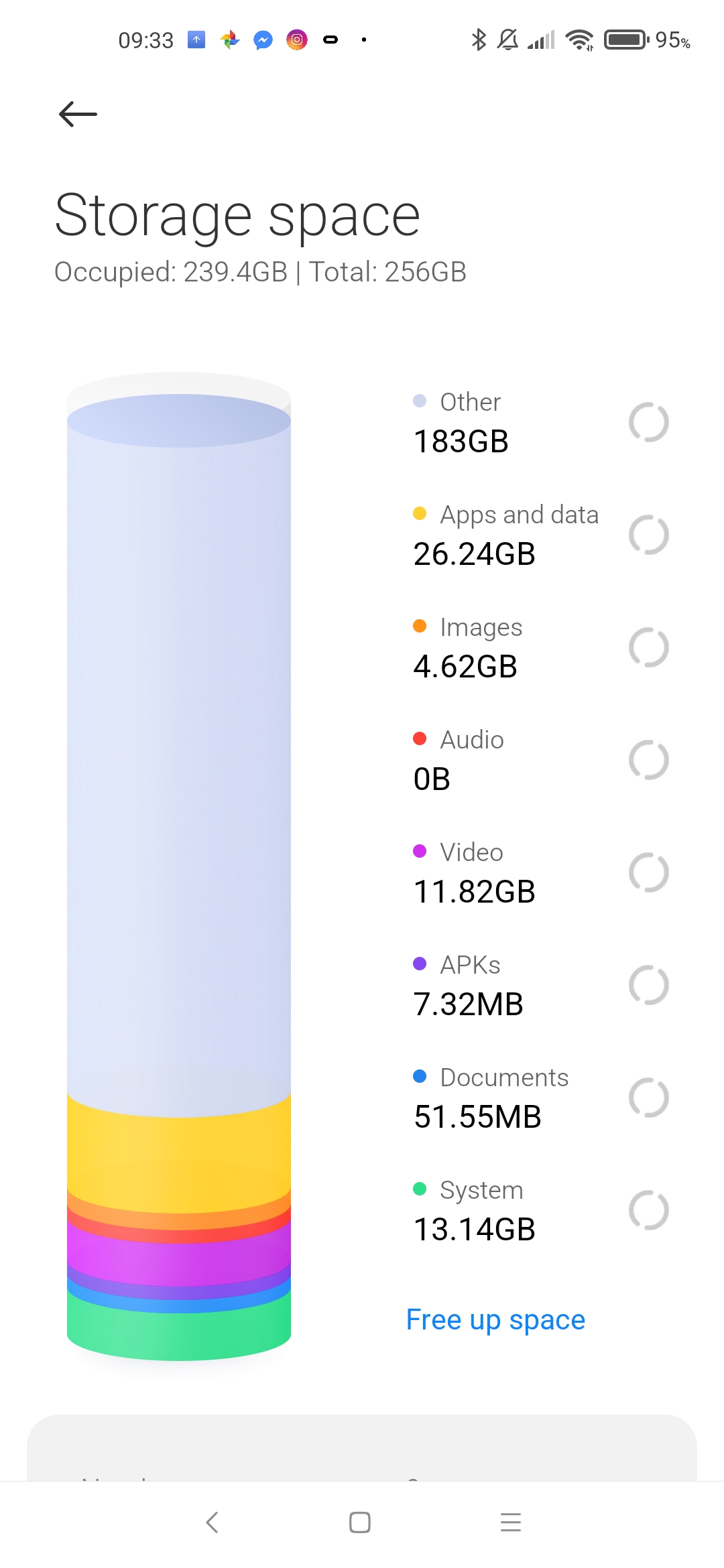Tap the spinner next to Apps and data
This screenshot has width=724, height=1568.
coord(648,535)
